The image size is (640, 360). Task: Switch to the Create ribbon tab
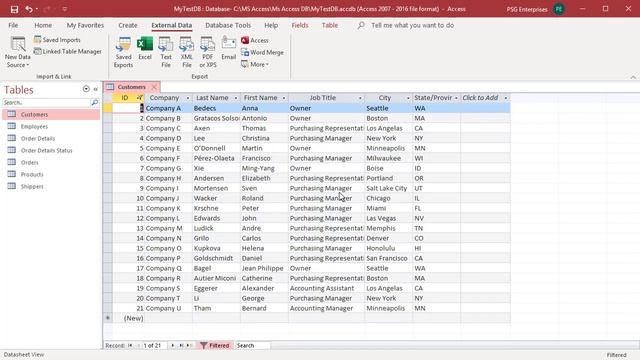[128, 25]
